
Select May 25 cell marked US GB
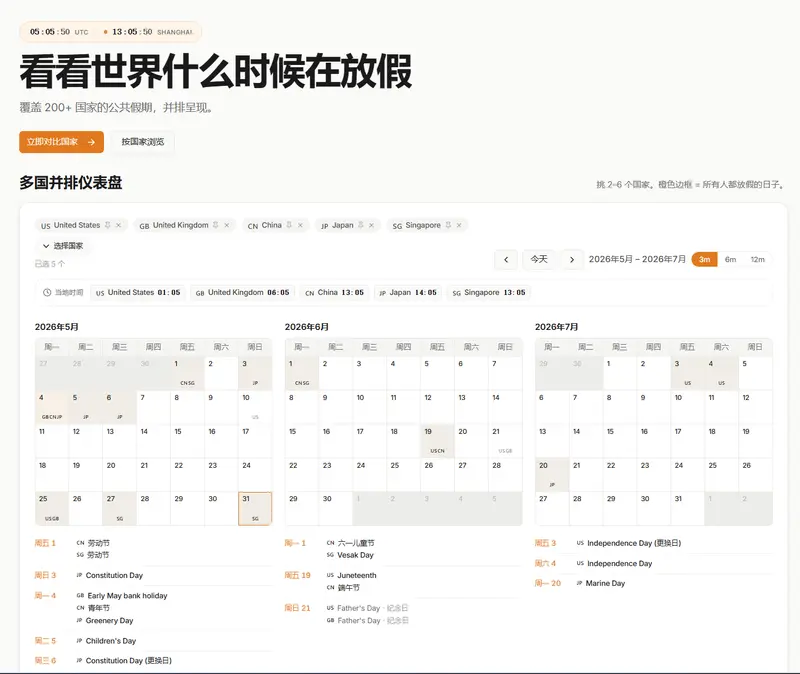(x=52, y=508)
